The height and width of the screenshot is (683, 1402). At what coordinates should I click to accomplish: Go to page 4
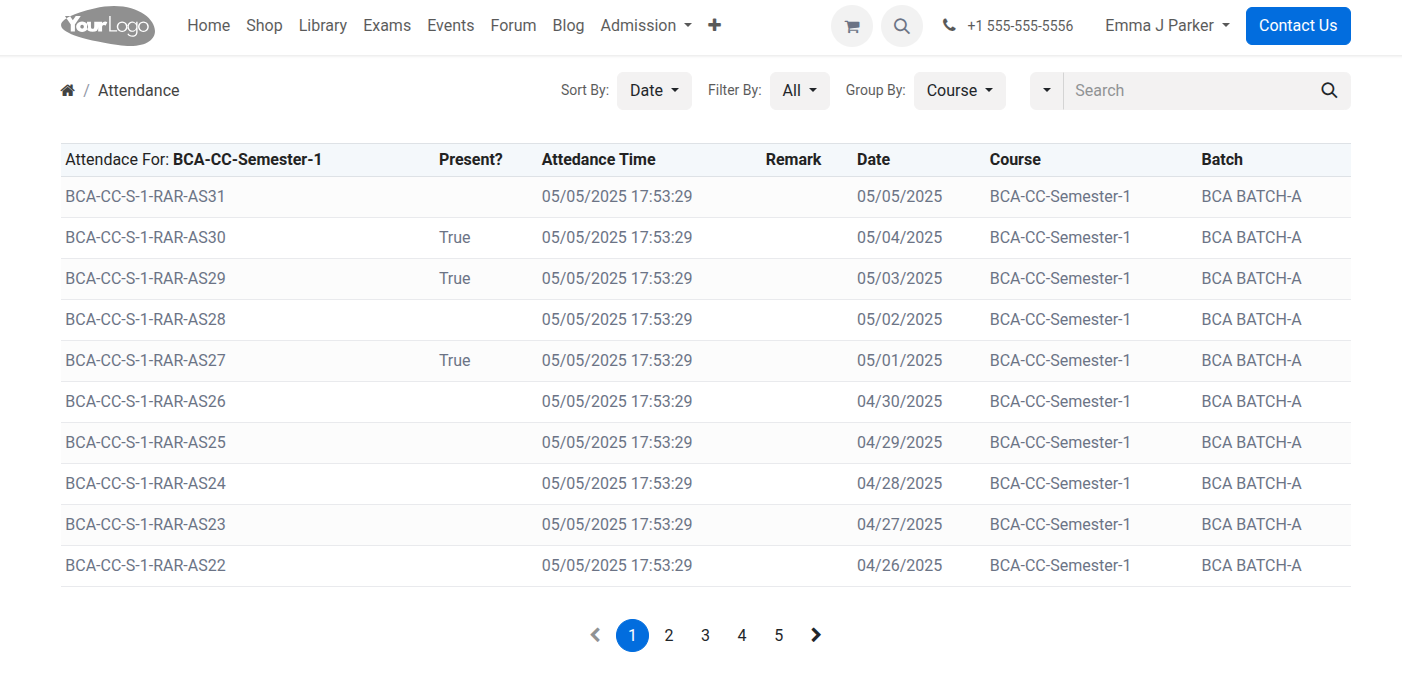click(742, 635)
